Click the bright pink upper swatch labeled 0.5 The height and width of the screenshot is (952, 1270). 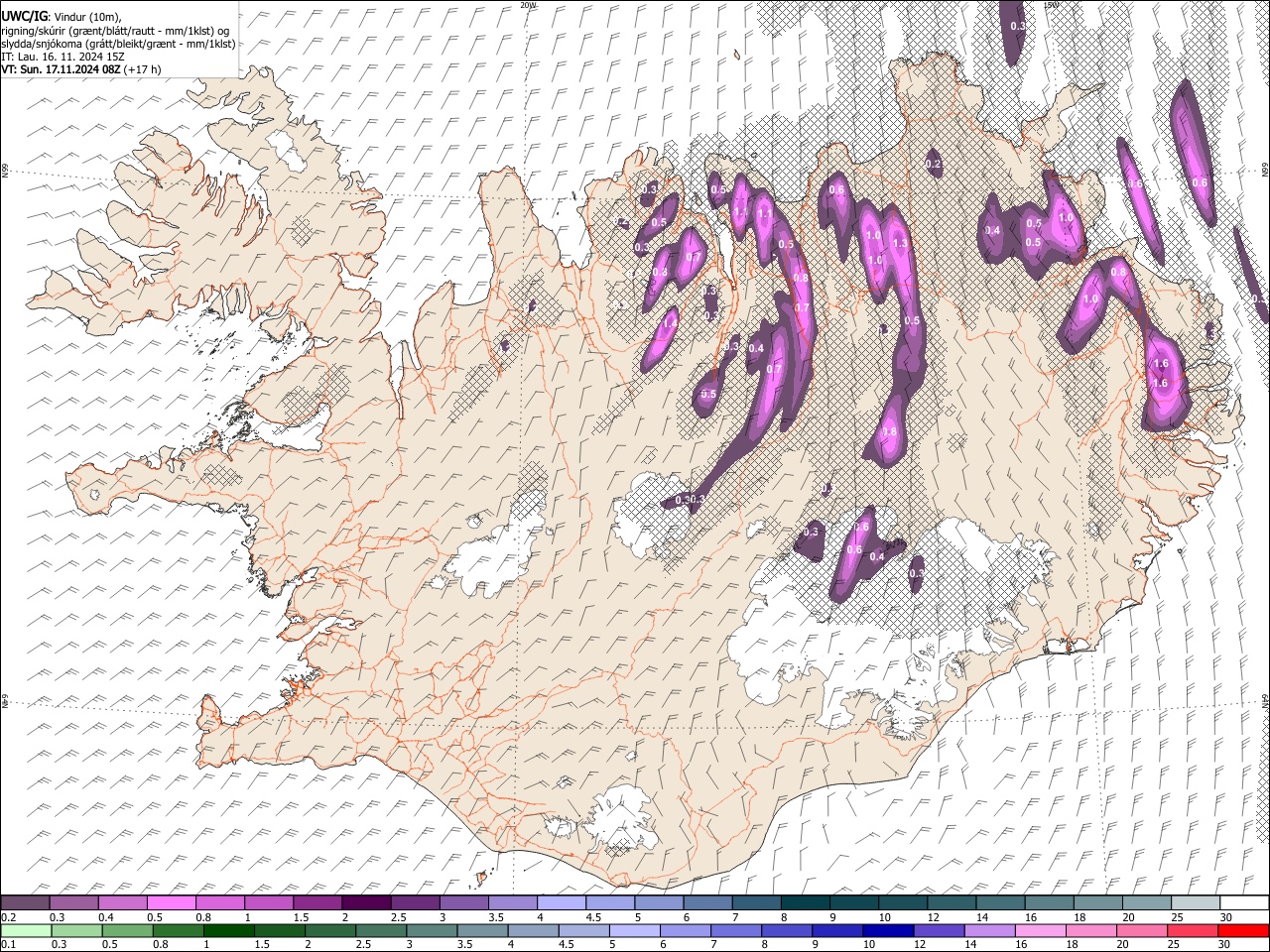[x=172, y=902]
